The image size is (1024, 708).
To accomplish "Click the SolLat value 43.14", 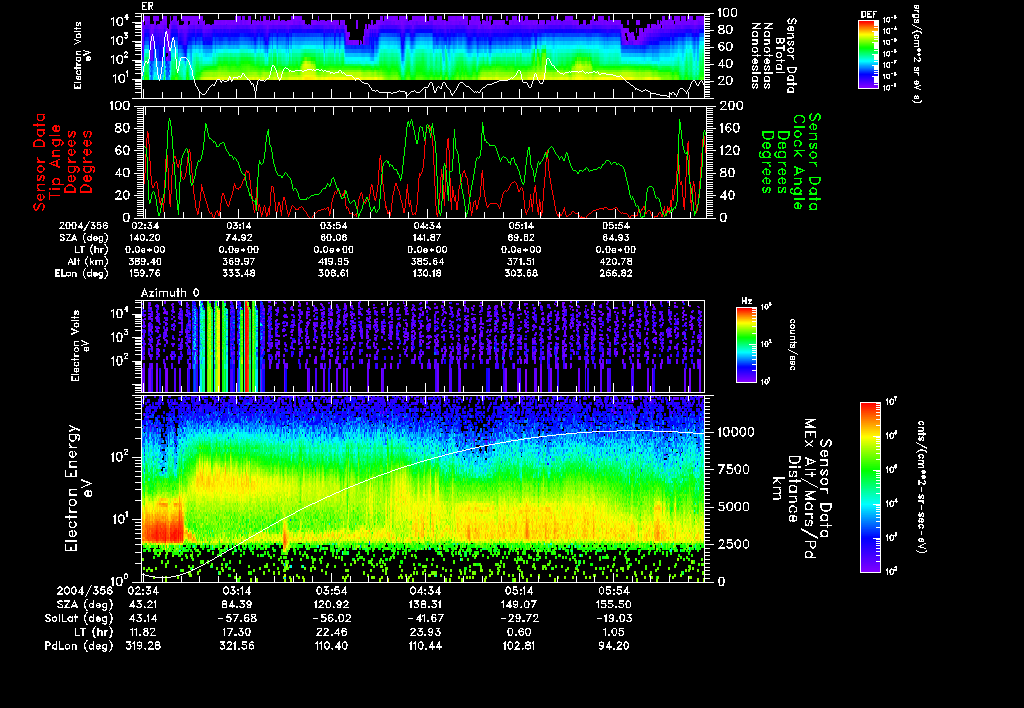I will pyautogui.click(x=142, y=618).
